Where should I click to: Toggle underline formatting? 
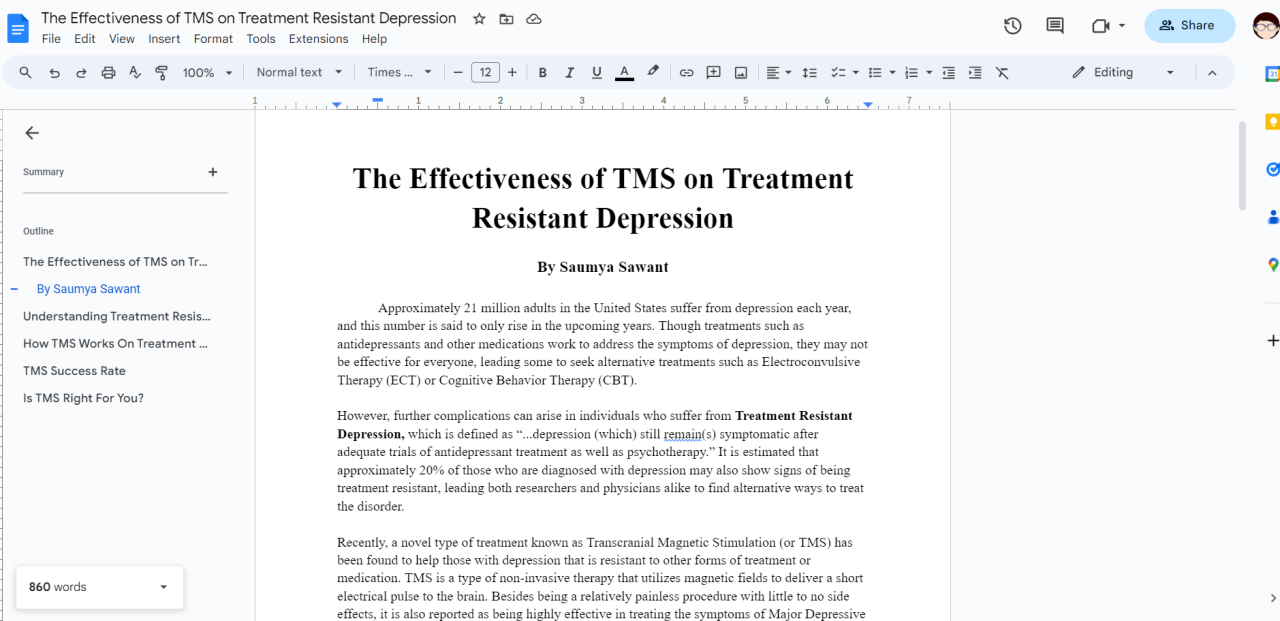point(597,73)
